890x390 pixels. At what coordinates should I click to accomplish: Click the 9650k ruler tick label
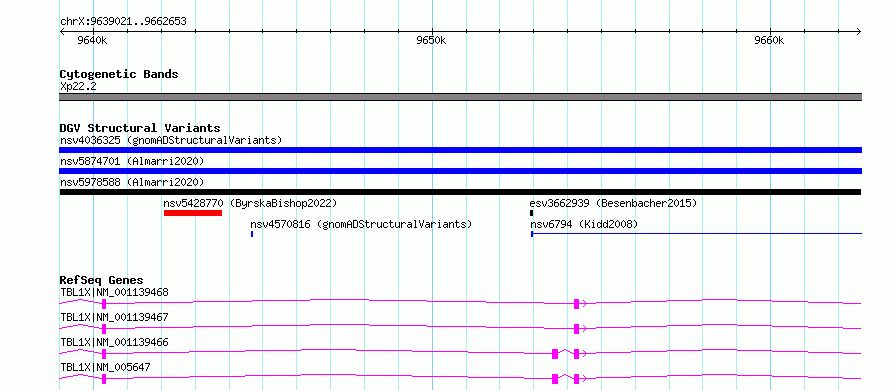tap(431, 40)
